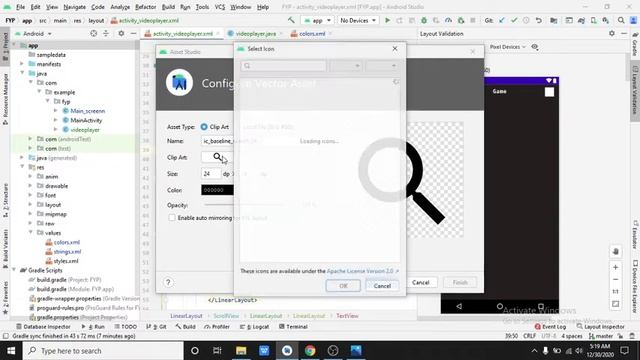
Task: Click the 1:1 zoom to actual size icon
Action: pos(616,291)
